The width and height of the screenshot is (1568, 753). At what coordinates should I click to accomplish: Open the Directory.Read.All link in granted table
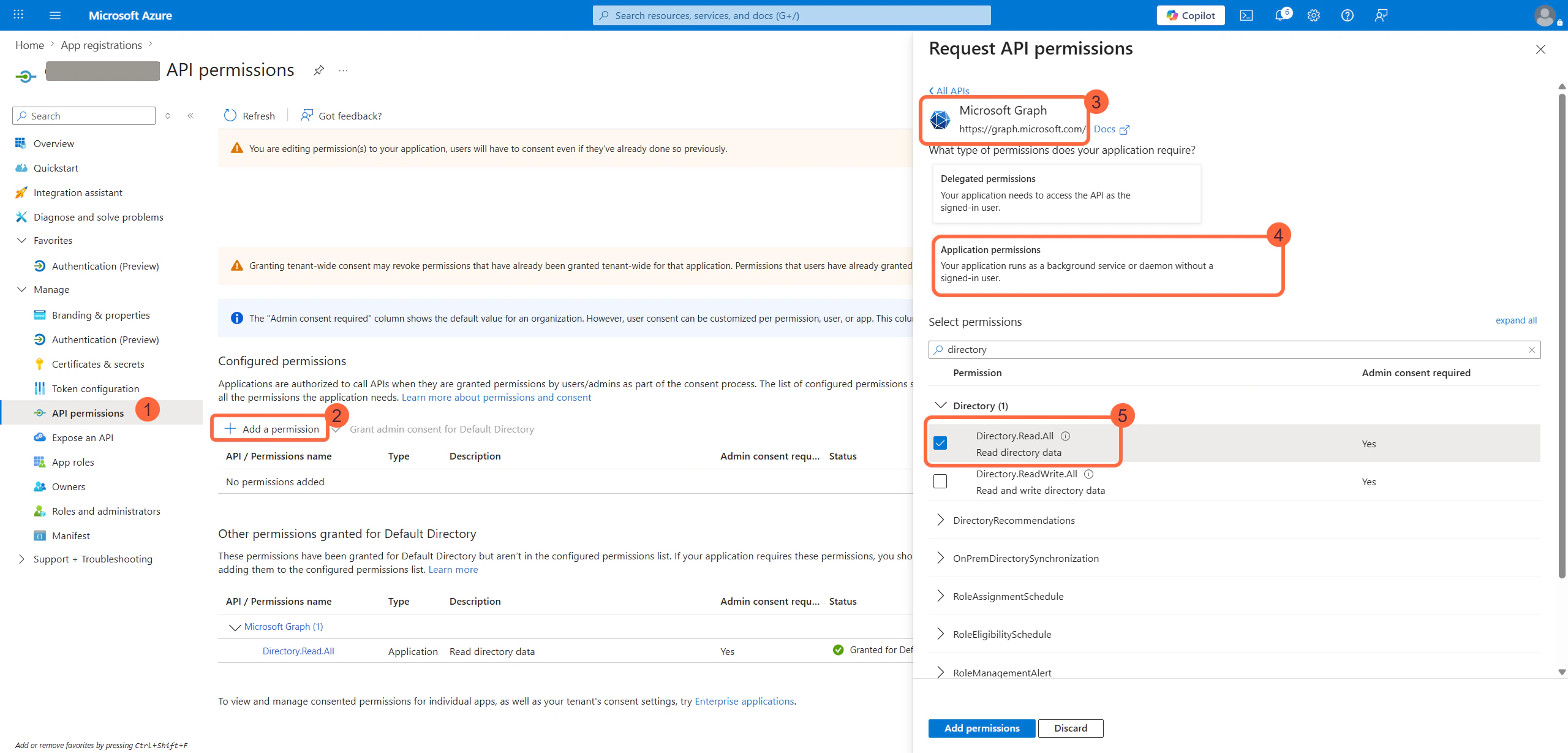pyautogui.click(x=298, y=651)
